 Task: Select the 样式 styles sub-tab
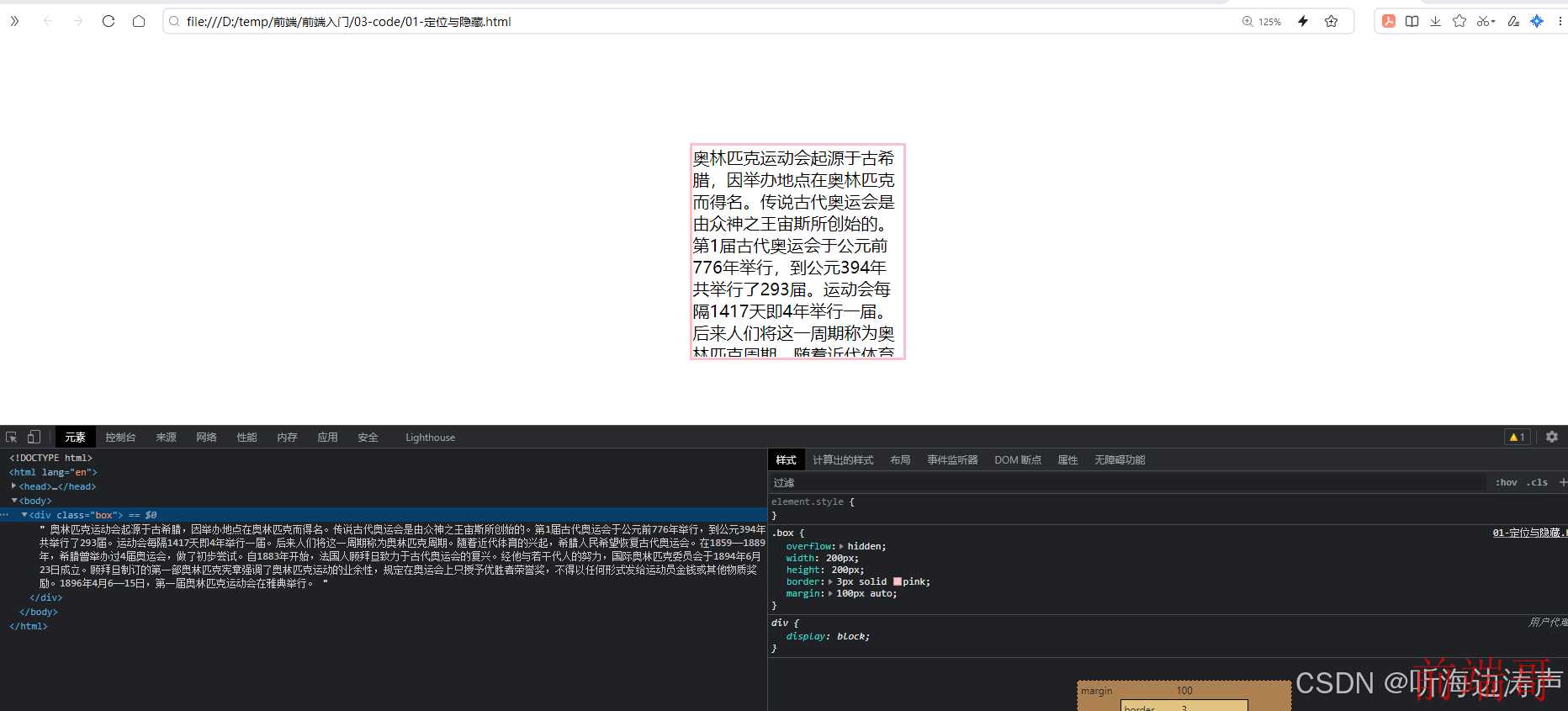tap(786, 460)
